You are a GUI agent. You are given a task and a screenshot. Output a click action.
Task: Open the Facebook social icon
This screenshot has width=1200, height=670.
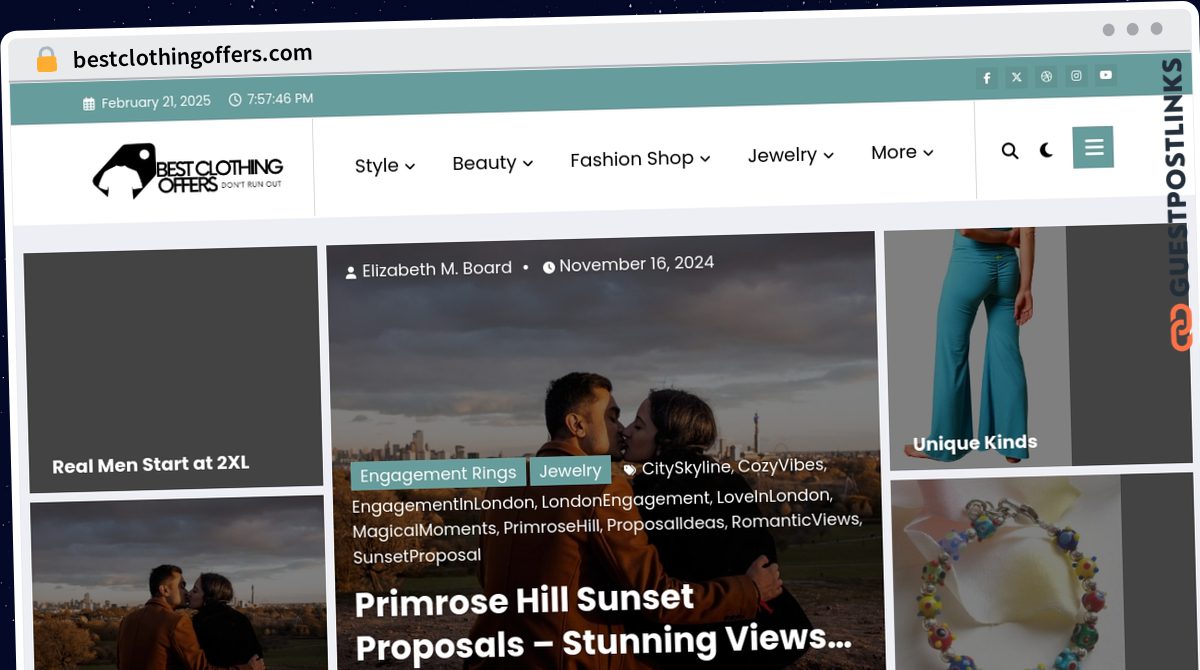point(986,78)
